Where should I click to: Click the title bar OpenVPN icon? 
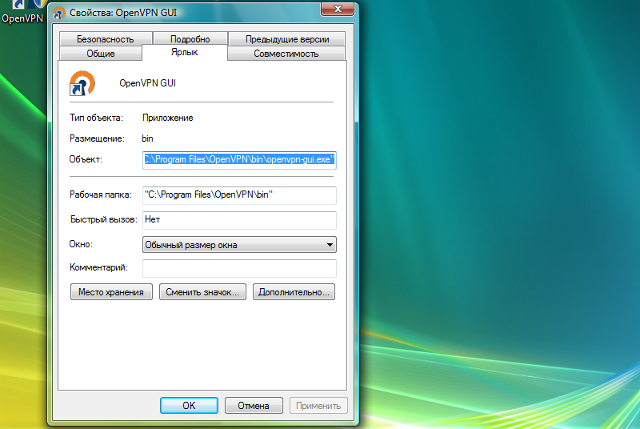click(x=59, y=13)
